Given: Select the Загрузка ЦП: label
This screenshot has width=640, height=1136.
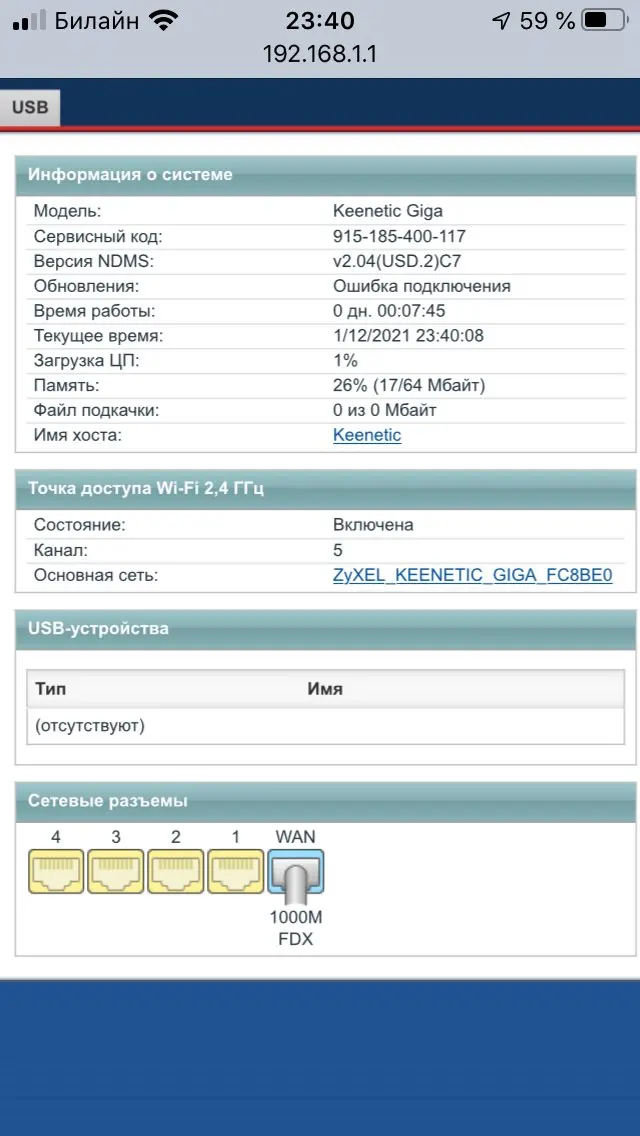Looking at the screenshot, I should [x=86, y=360].
